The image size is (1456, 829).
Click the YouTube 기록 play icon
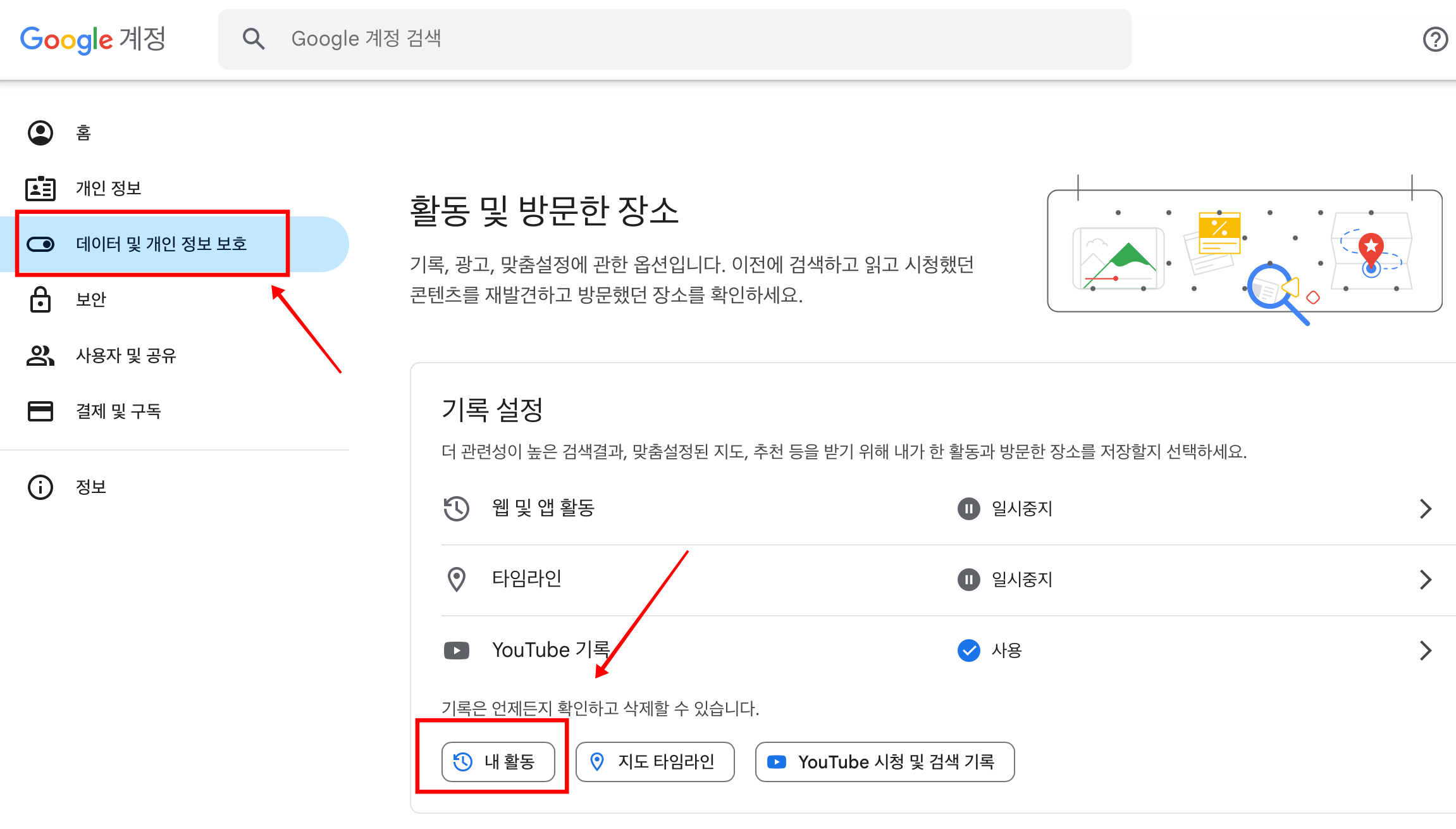click(456, 651)
